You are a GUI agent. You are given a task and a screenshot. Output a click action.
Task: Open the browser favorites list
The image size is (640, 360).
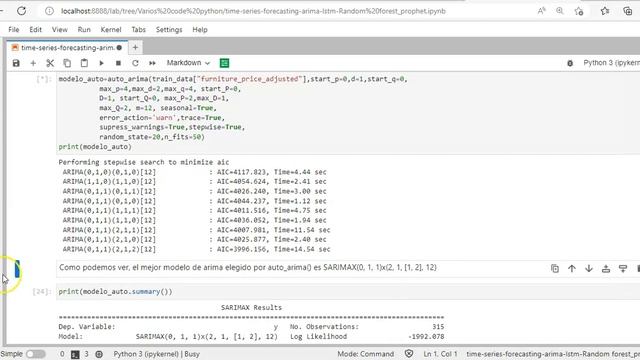pyautogui.click(x=605, y=11)
